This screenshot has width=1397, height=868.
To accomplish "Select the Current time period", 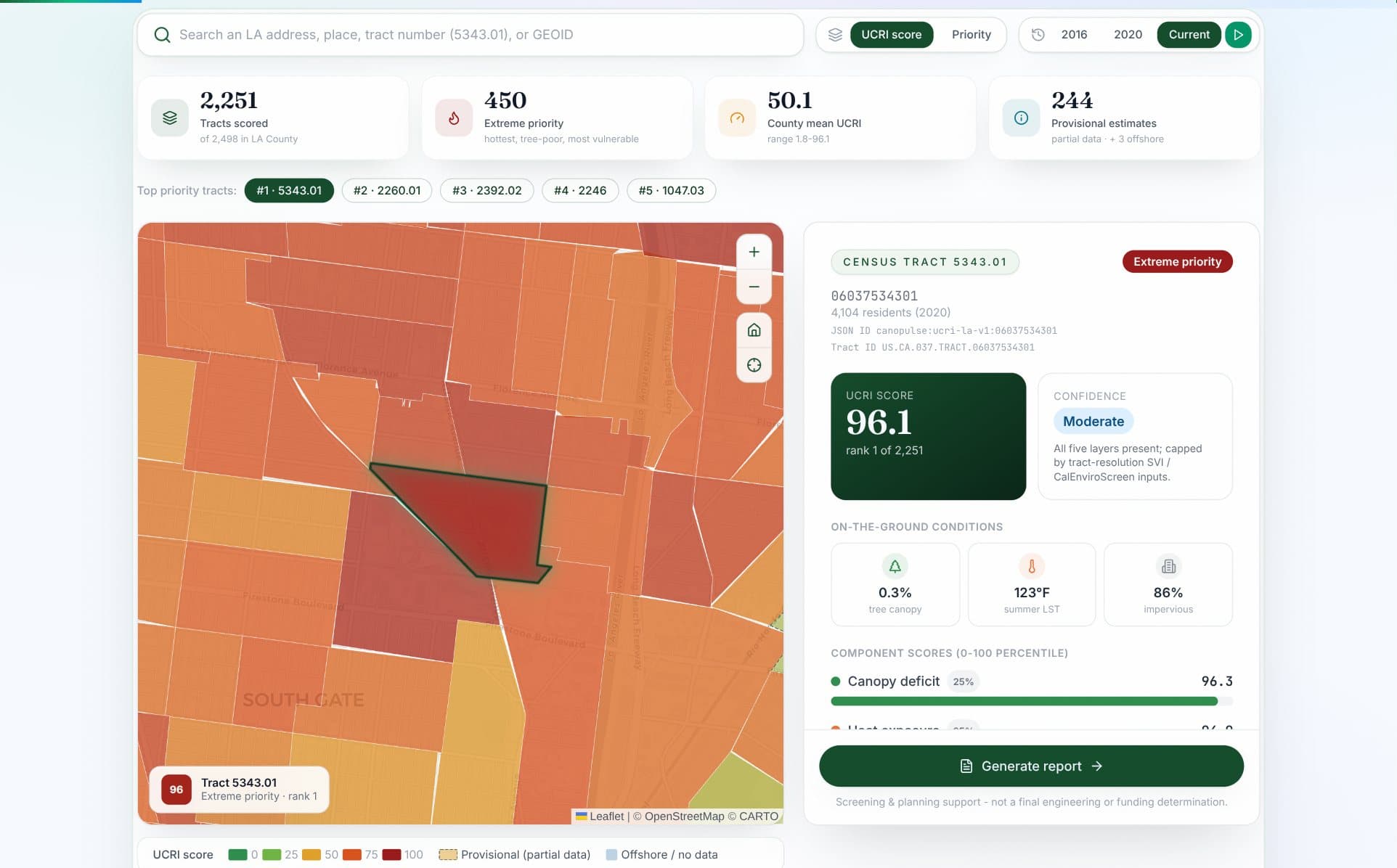I will [x=1189, y=35].
